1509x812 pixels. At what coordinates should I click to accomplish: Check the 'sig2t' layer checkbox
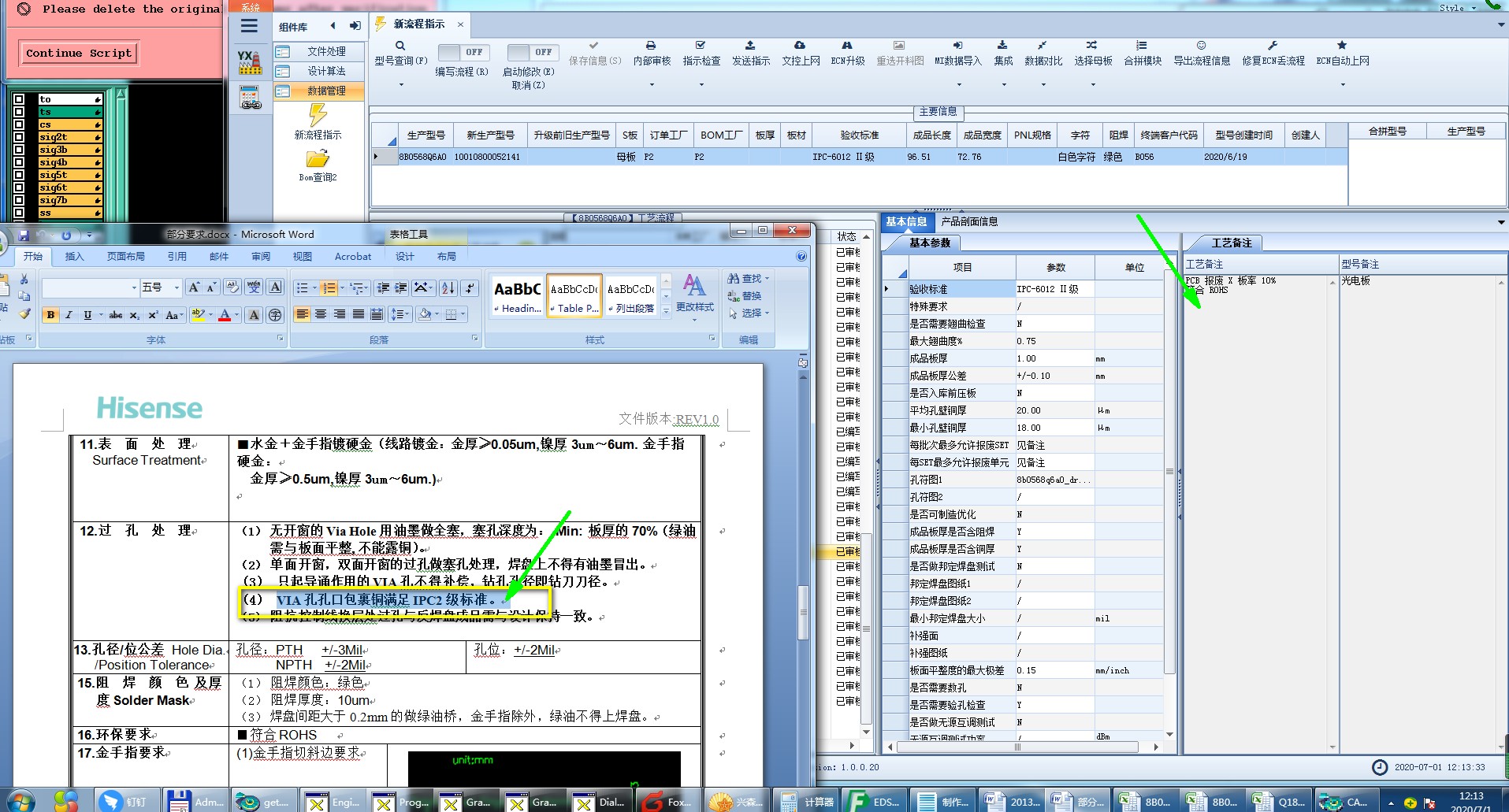(x=19, y=137)
